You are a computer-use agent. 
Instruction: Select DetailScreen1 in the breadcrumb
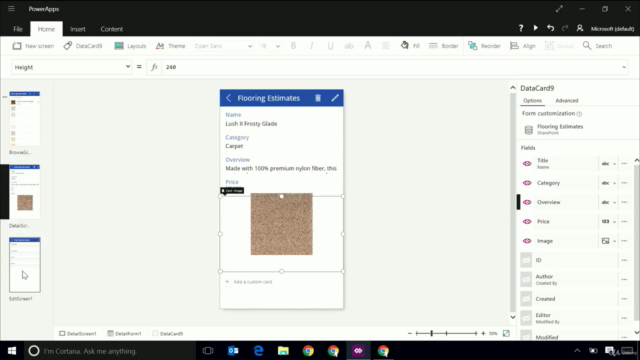coord(78,333)
